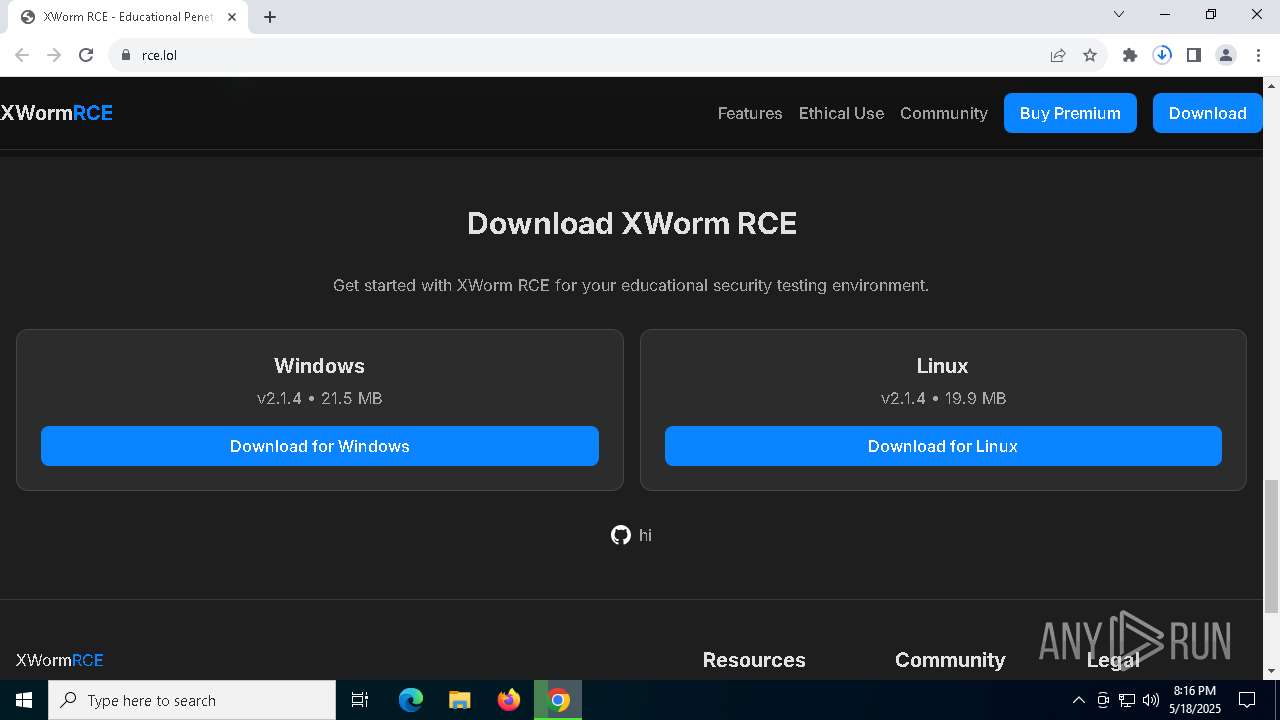Open the Windows Start menu

pyautogui.click(x=24, y=700)
